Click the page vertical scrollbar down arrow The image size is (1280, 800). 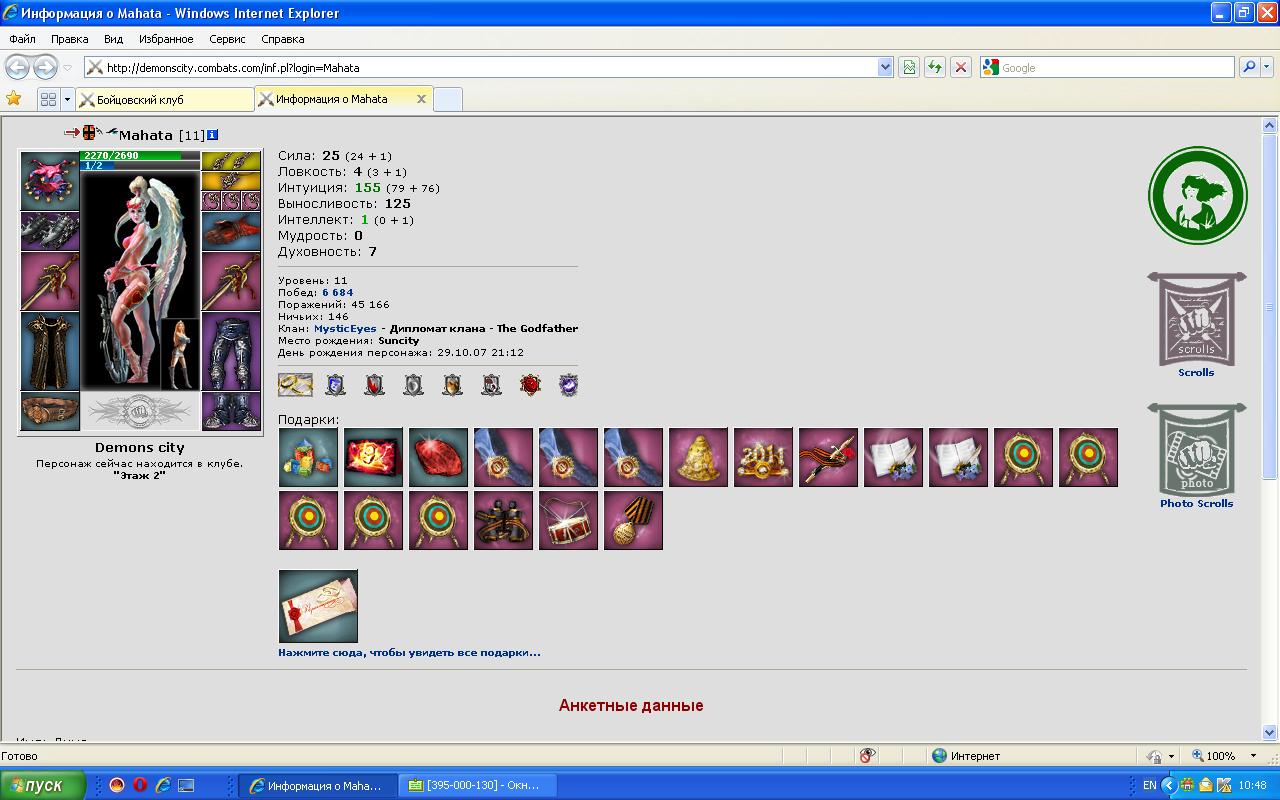point(1270,732)
